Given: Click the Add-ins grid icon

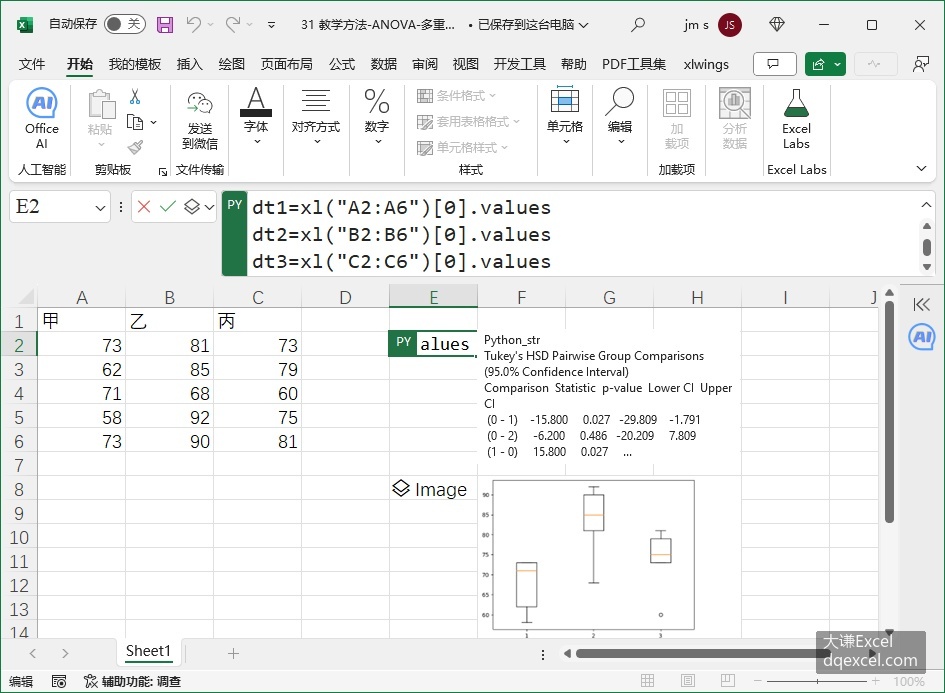Looking at the screenshot, I should click(676, 103).
